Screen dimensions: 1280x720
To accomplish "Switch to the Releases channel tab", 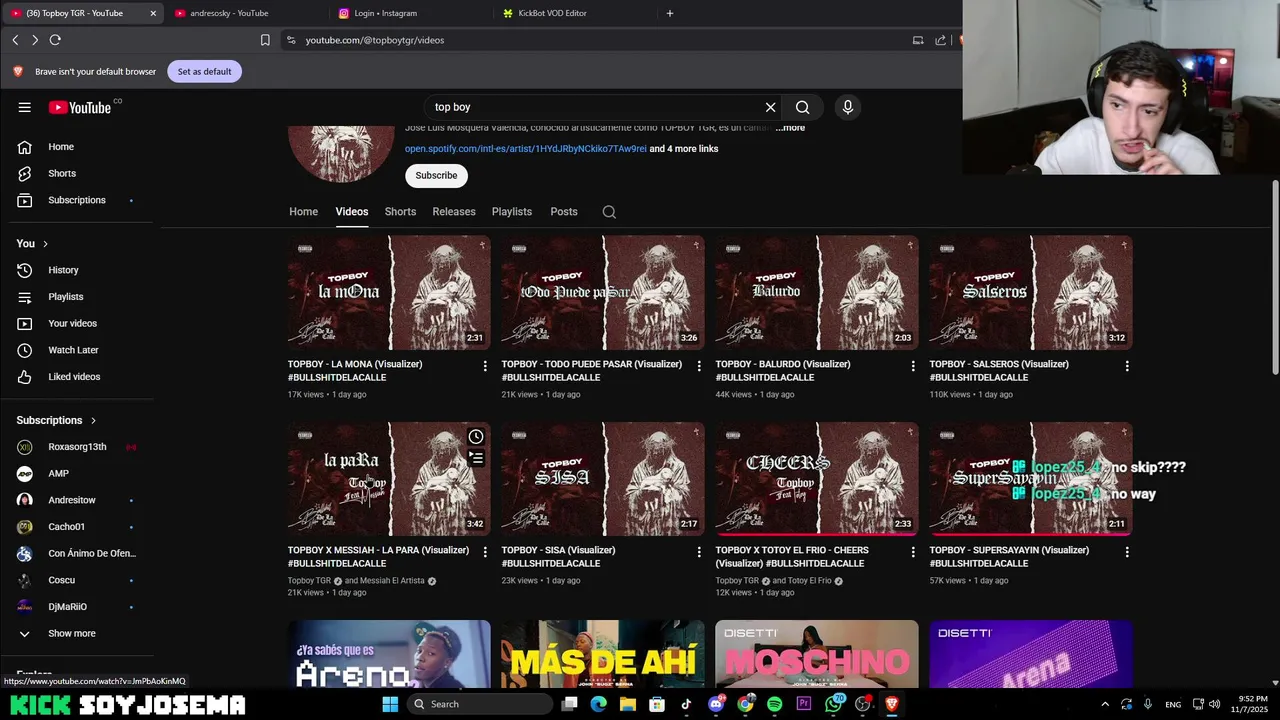I will pyautogui.click(x=454, y=212).
